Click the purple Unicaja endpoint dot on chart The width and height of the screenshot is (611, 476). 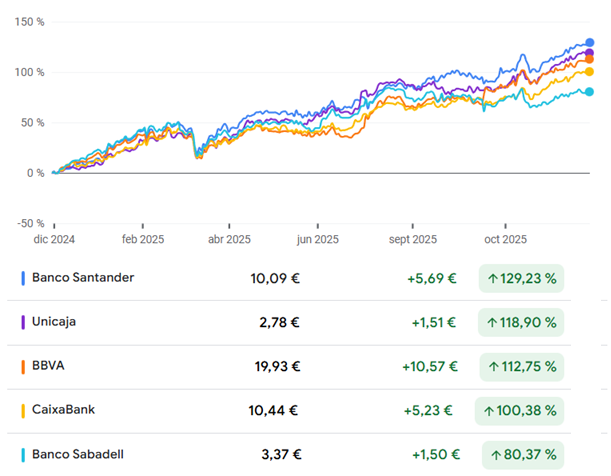pos(589,53)
